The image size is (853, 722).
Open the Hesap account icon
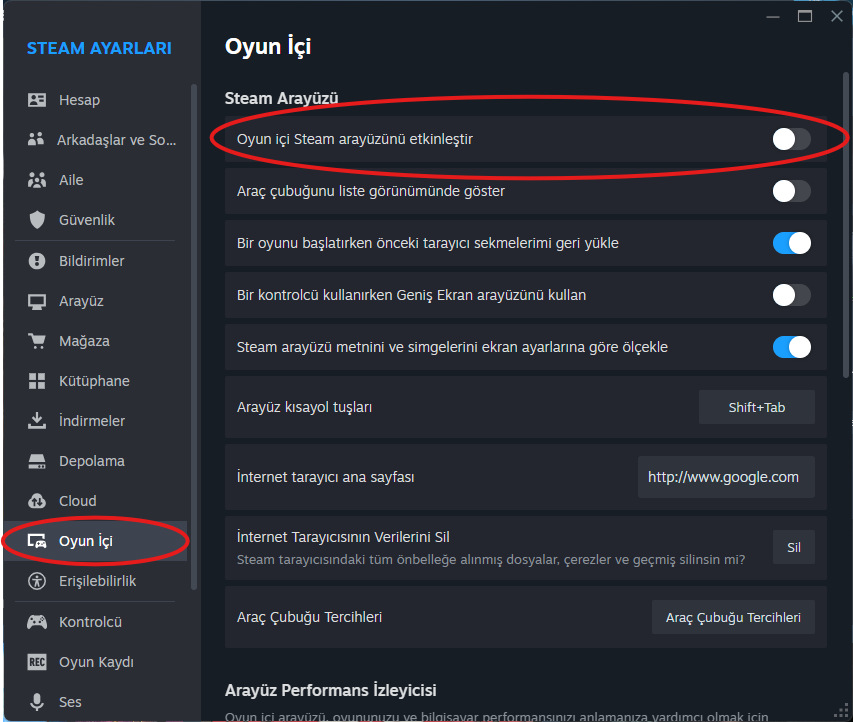point(36,100)
